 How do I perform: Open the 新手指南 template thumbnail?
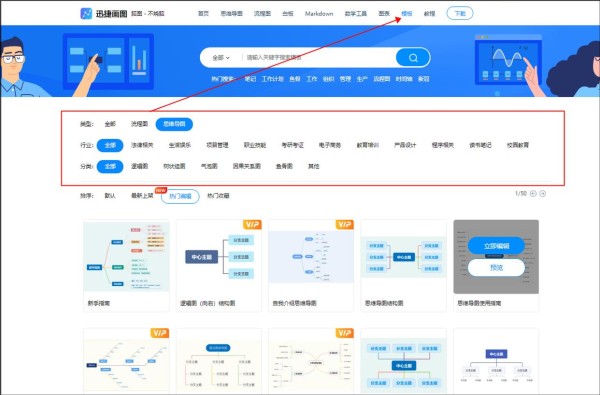126,256
